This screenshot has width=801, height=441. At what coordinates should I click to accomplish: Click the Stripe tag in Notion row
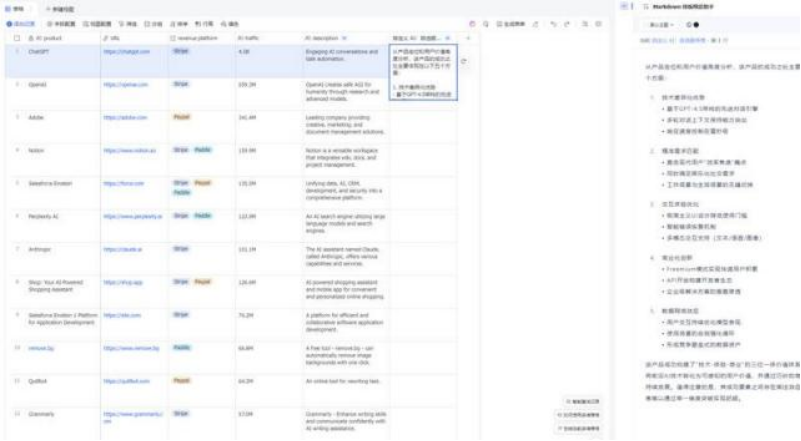point(181,150)
